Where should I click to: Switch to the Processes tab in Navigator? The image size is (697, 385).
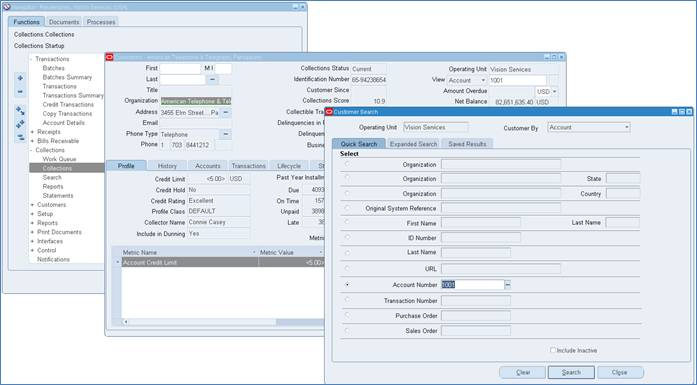tap(101, 22)
